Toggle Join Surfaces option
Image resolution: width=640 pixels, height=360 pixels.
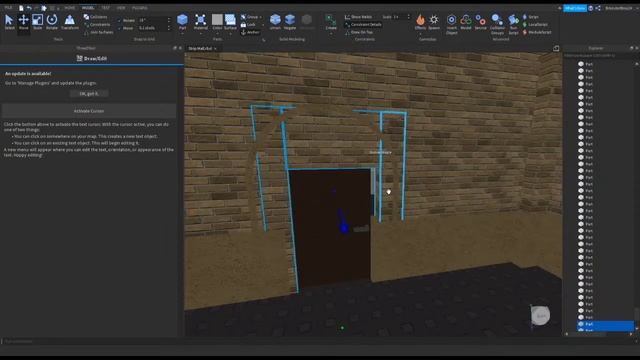98,32
